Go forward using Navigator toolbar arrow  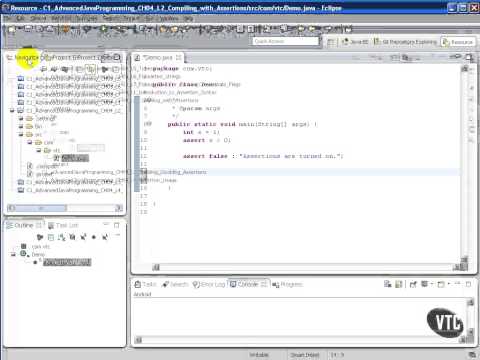coord(54,69)
